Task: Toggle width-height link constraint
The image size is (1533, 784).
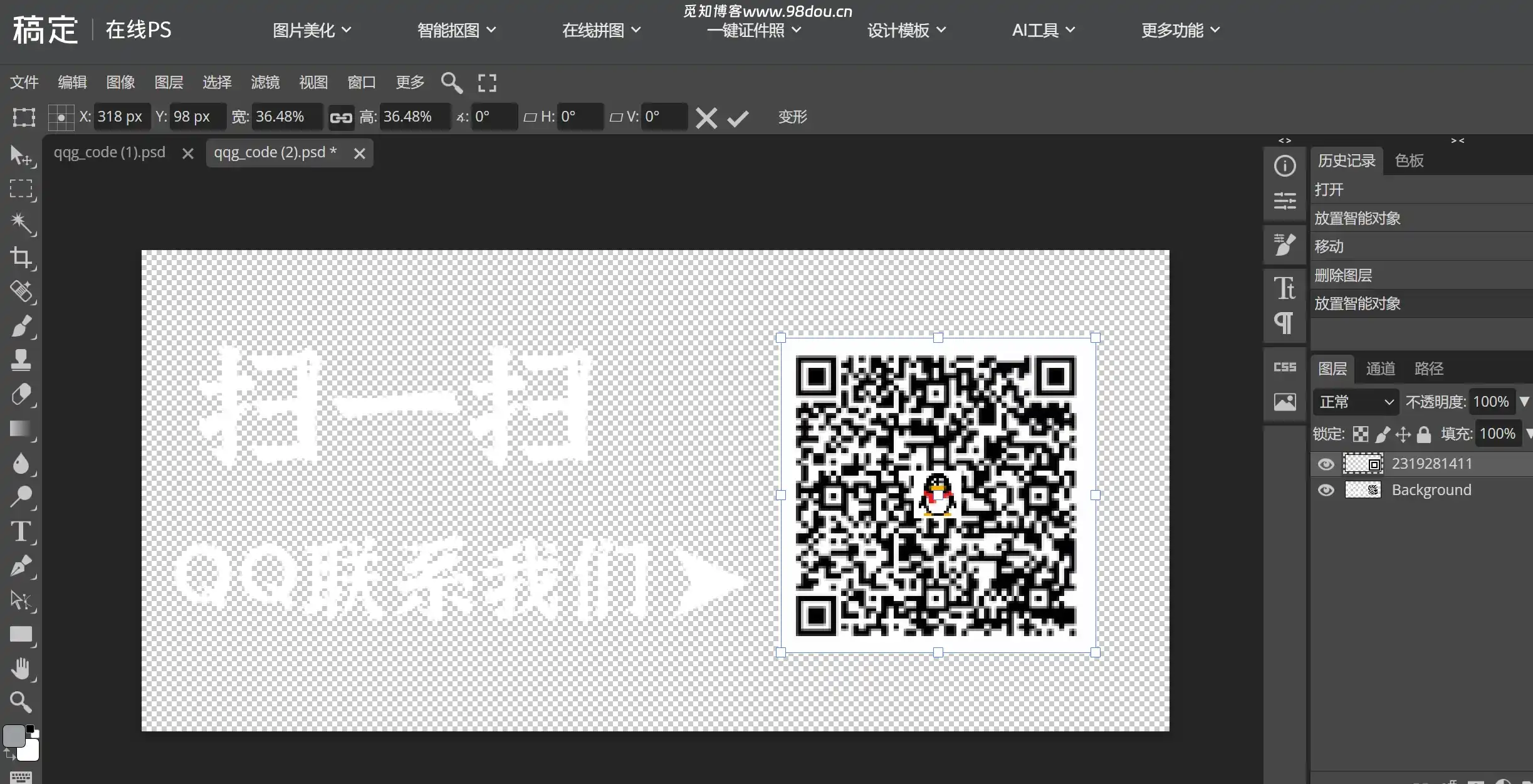Action: point(341,118)
